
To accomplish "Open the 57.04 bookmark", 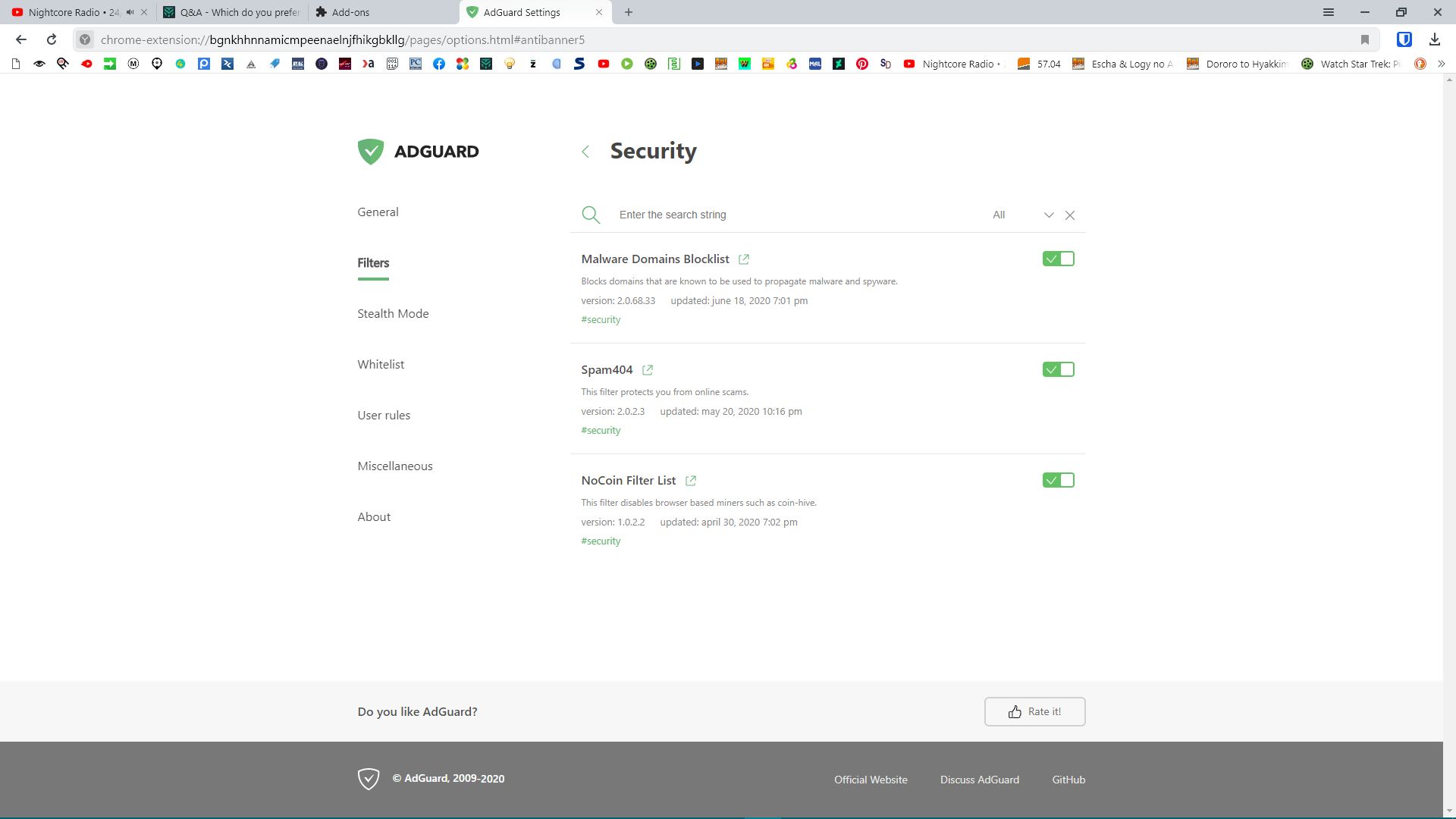I will tap(1039, 64).
